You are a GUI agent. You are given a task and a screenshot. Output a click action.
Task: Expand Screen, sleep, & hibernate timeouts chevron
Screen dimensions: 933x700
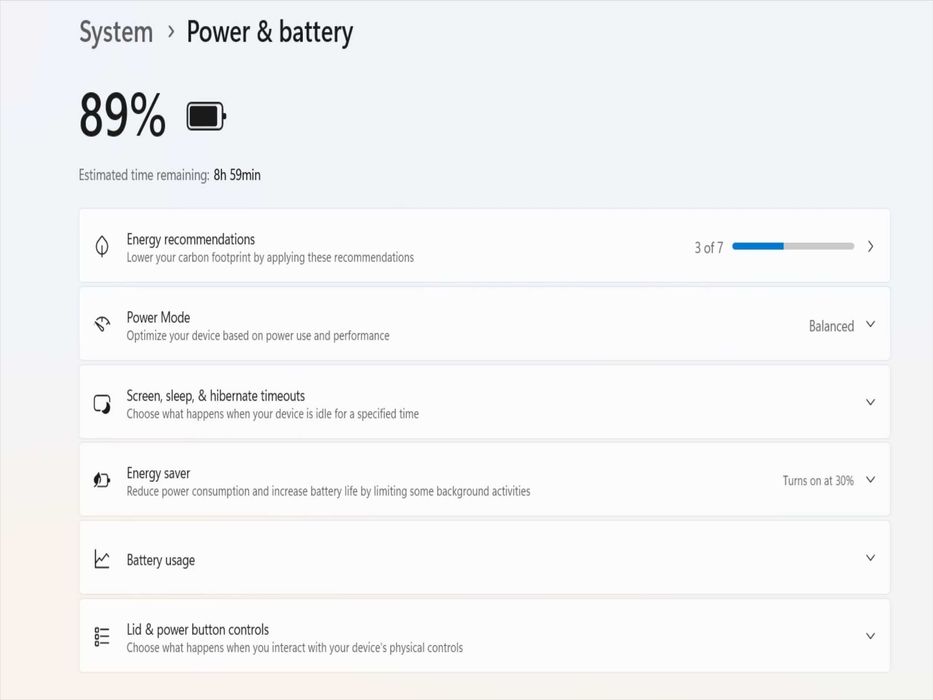[x=870, y=403]
